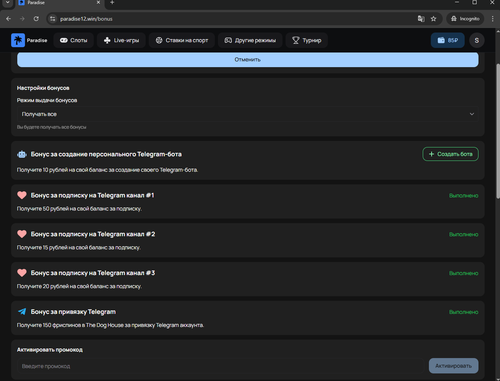This screenshot has height=381, width=500.
Task: Click the translate page icon
Action: [x=421, y=19]
